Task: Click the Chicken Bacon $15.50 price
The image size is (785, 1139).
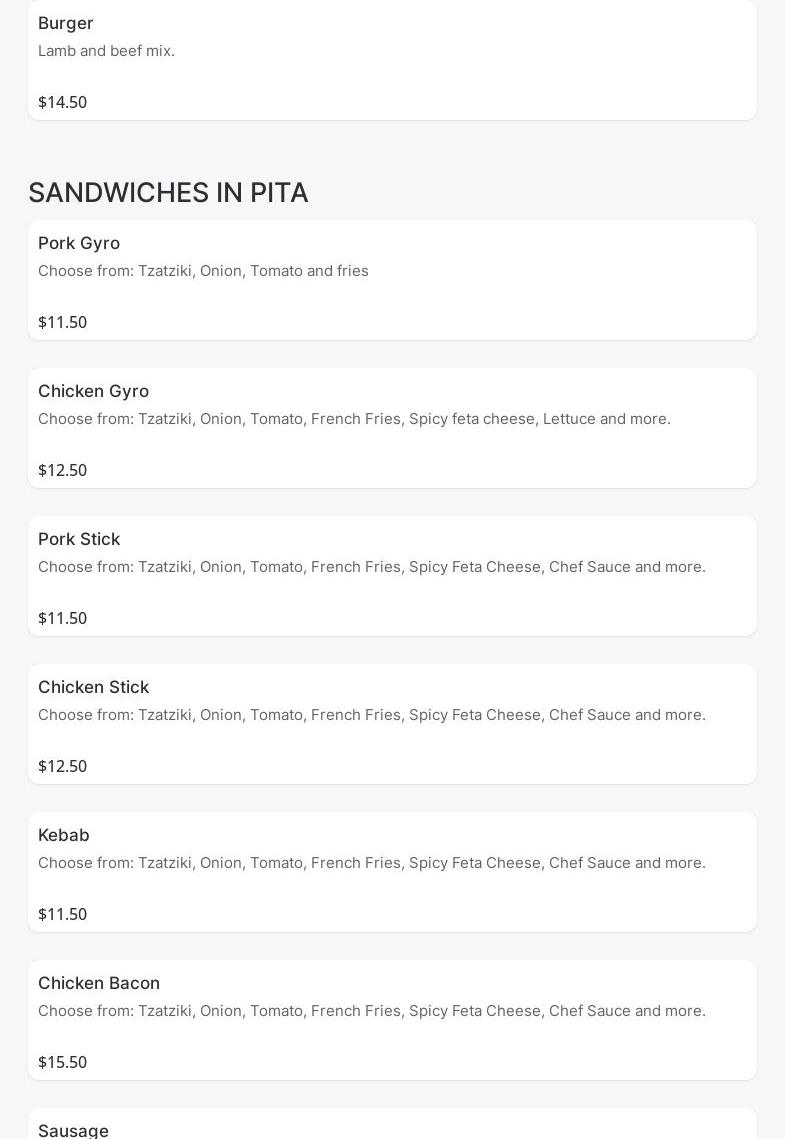Action: (62, 1062)
